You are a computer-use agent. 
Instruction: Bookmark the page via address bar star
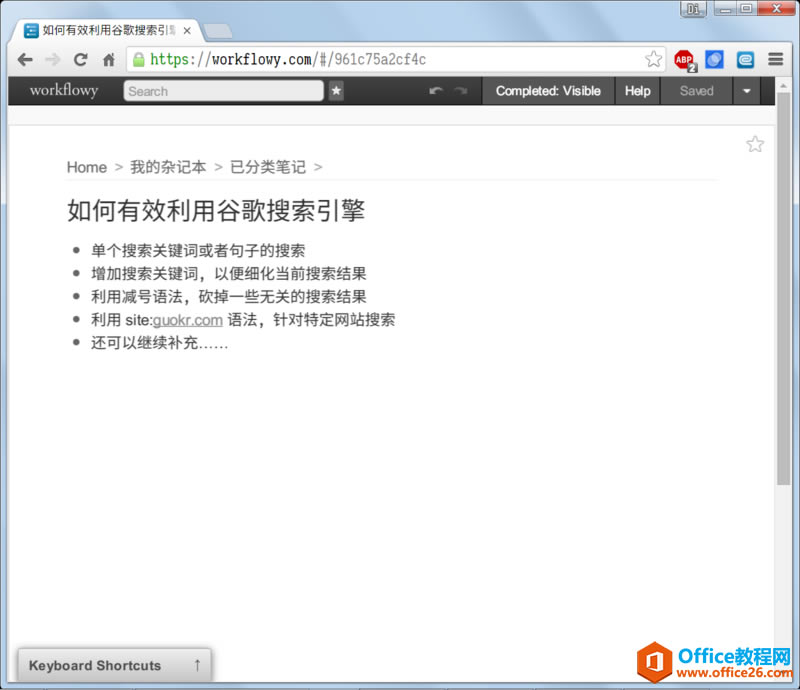click(x=653, y=59)
